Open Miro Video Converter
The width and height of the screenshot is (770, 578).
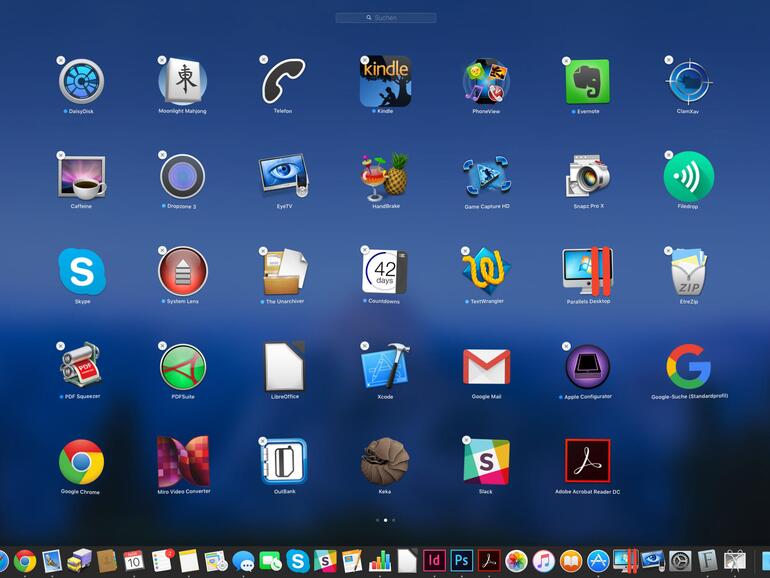tap(183, 461)
